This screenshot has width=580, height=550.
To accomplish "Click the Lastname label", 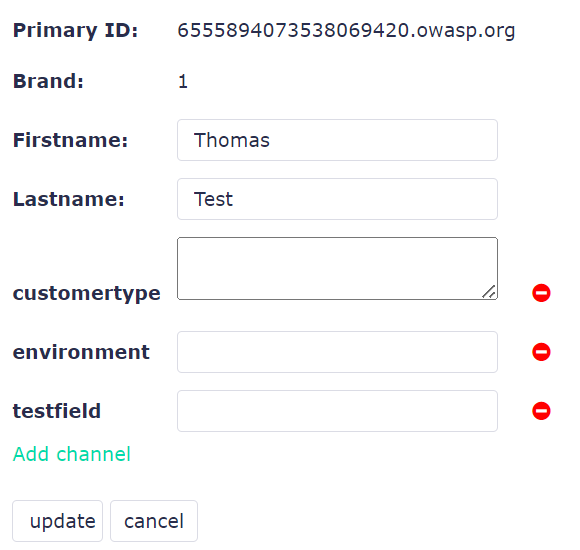I will (68, 199).
